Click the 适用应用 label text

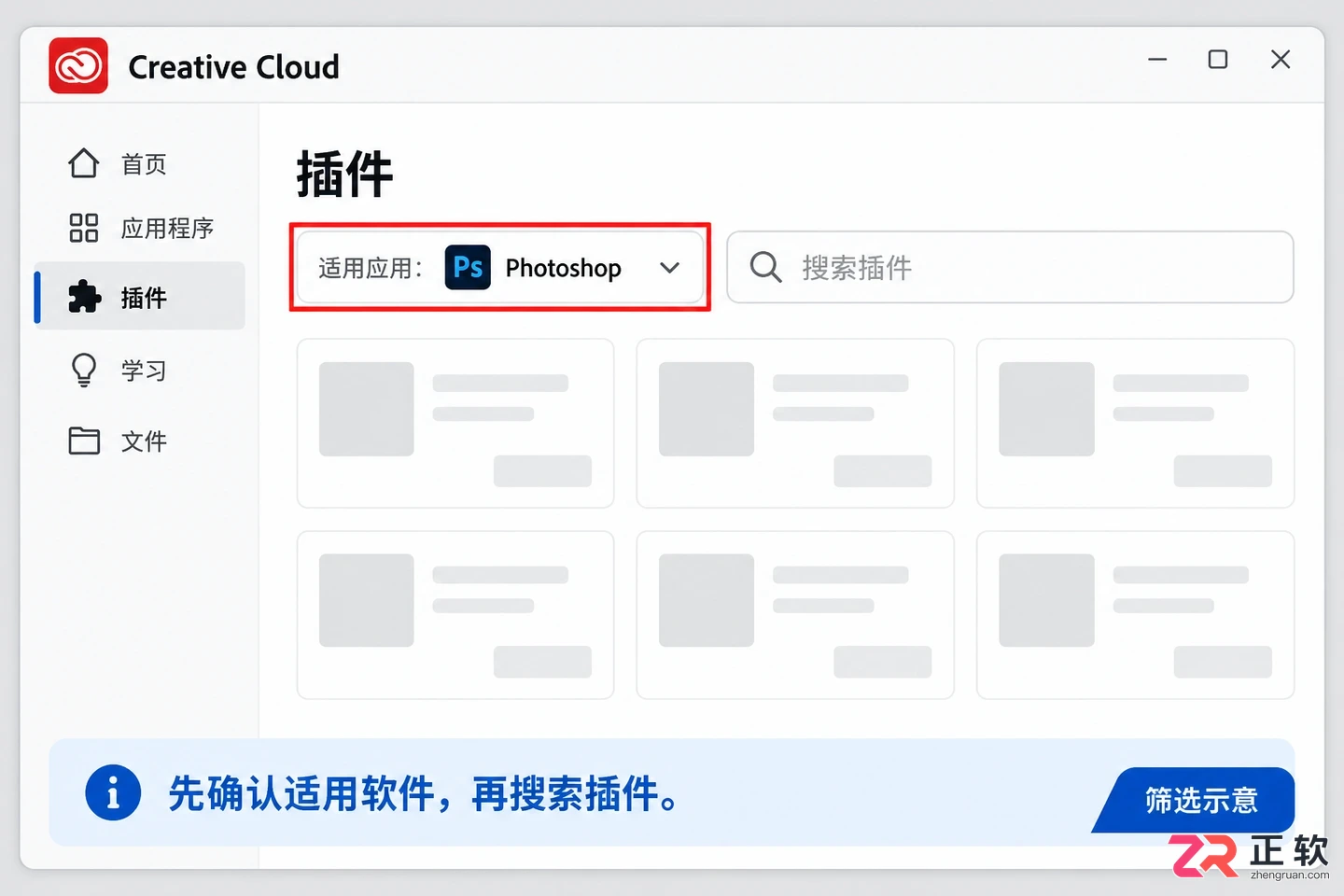[x=370, y=269]
